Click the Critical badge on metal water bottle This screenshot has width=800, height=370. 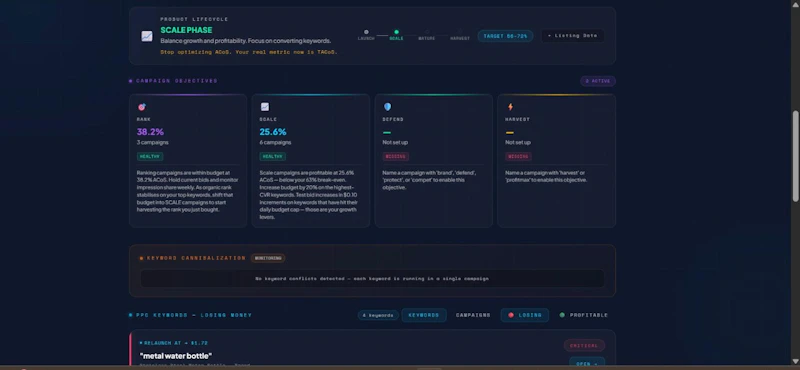pyautogui.click(x=584, y=346)
